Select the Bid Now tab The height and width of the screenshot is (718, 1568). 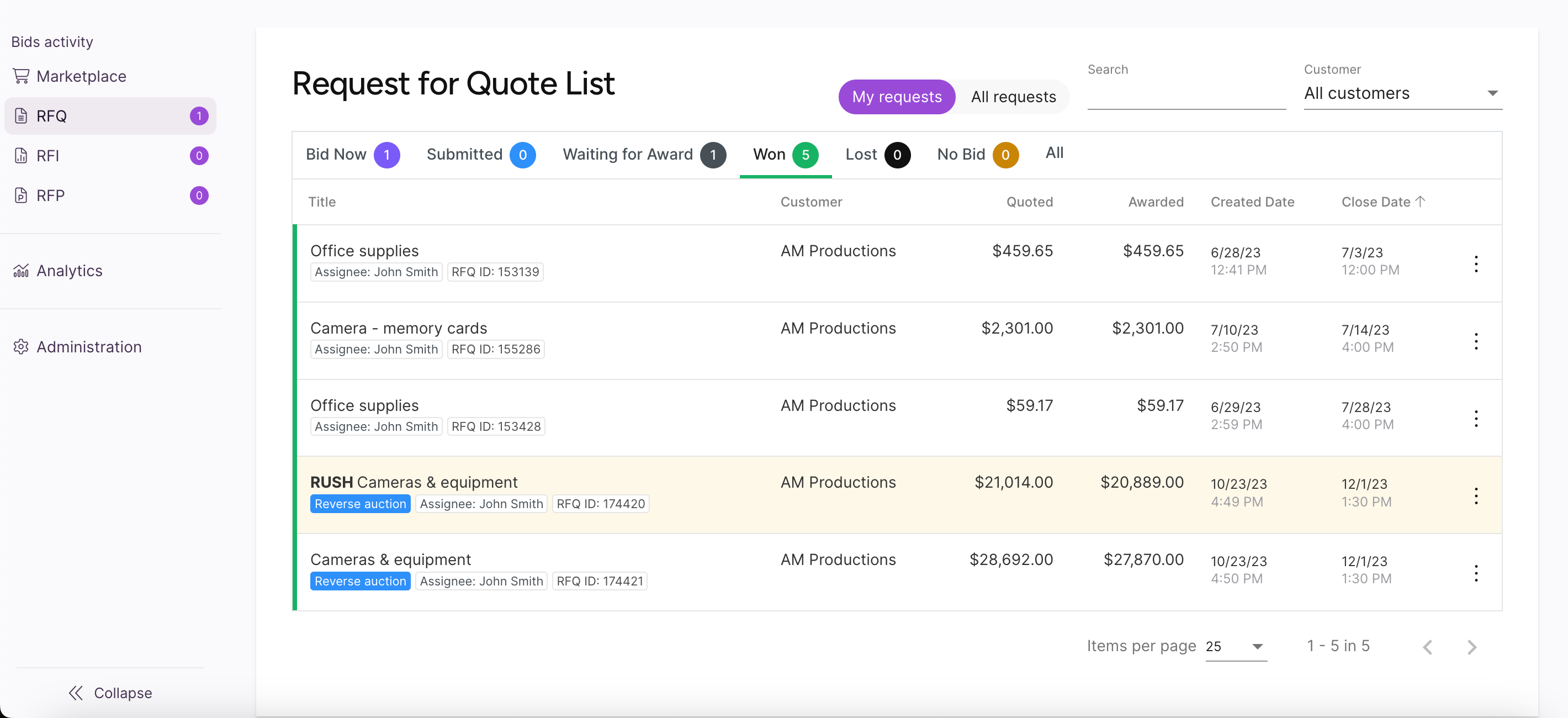coord(352,155)
